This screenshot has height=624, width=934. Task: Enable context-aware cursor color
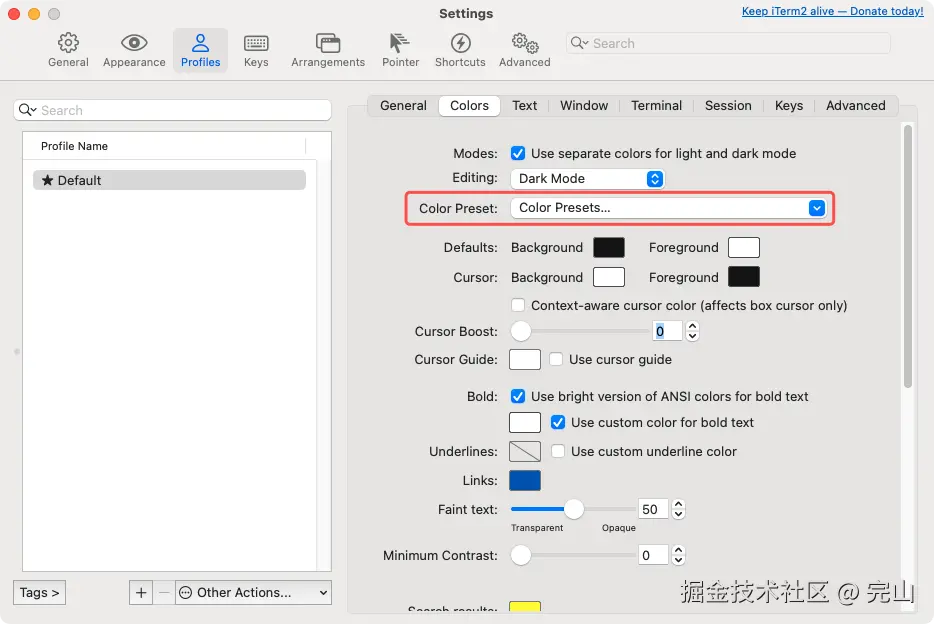point(518,305)
